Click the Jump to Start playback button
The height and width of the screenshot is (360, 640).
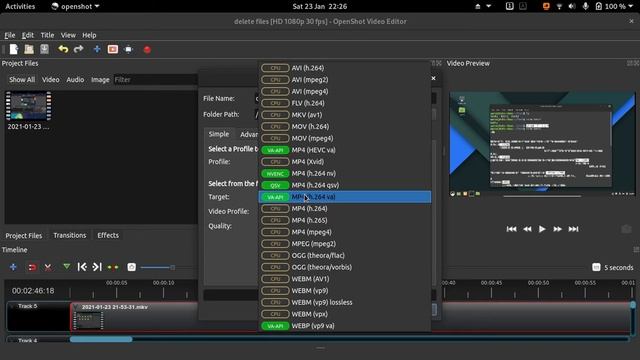tap(511, 229)
